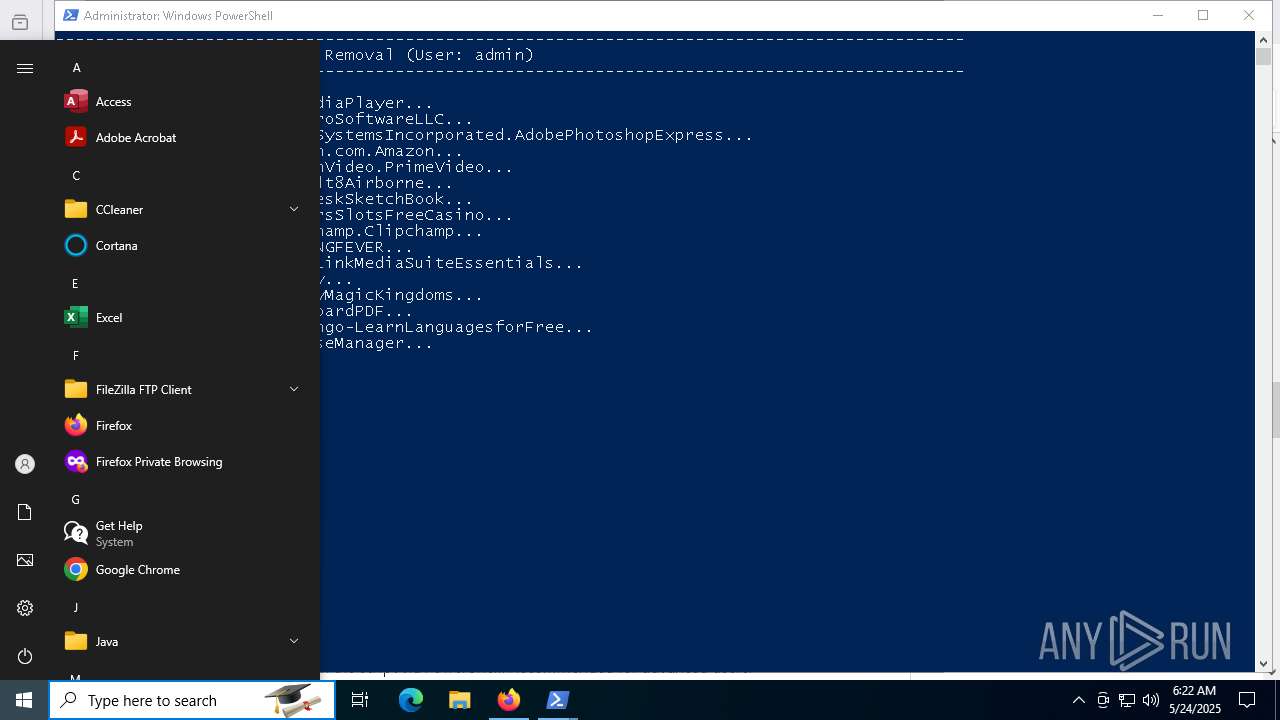Click the Power button icon

[25, 656]
